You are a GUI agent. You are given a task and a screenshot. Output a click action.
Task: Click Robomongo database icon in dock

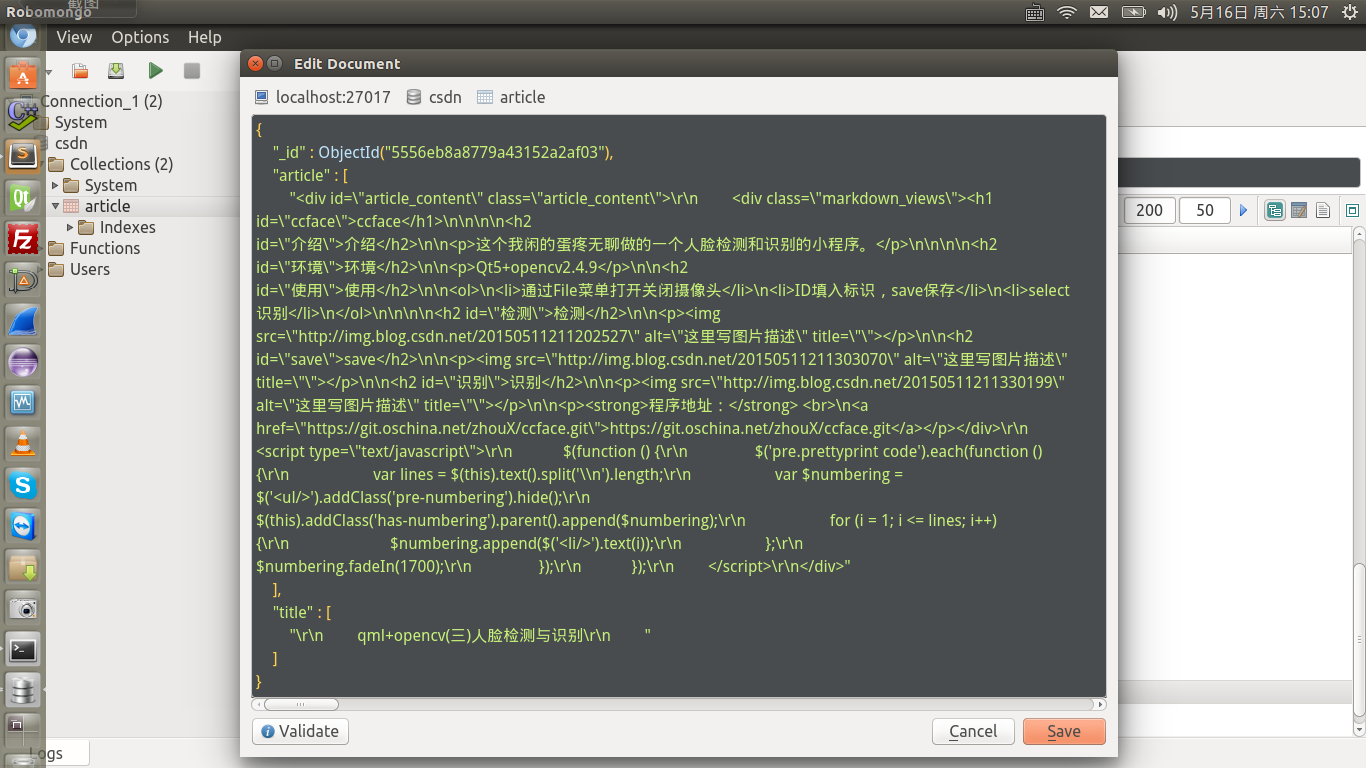22,690
